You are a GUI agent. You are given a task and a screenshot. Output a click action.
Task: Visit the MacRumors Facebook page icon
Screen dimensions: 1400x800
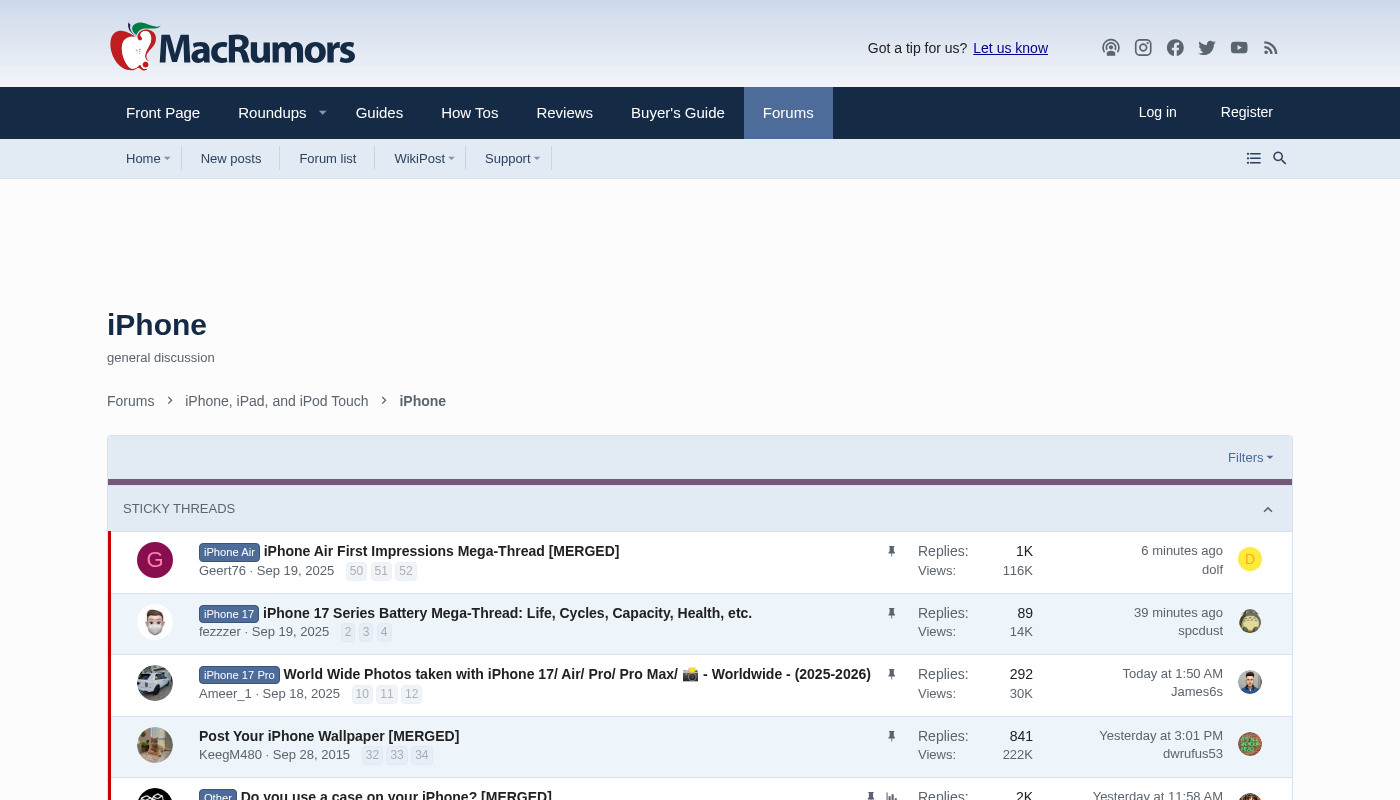1175,48
